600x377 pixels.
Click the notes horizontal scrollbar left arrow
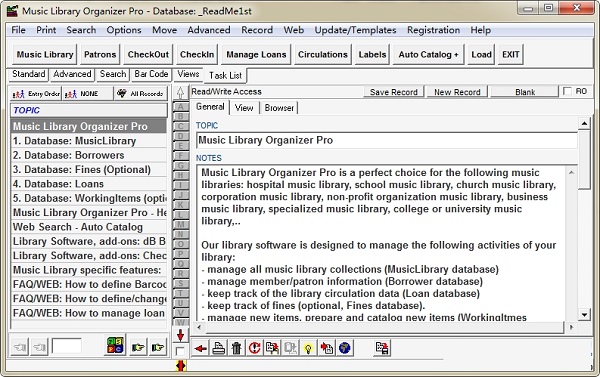[x=199, y=327]
